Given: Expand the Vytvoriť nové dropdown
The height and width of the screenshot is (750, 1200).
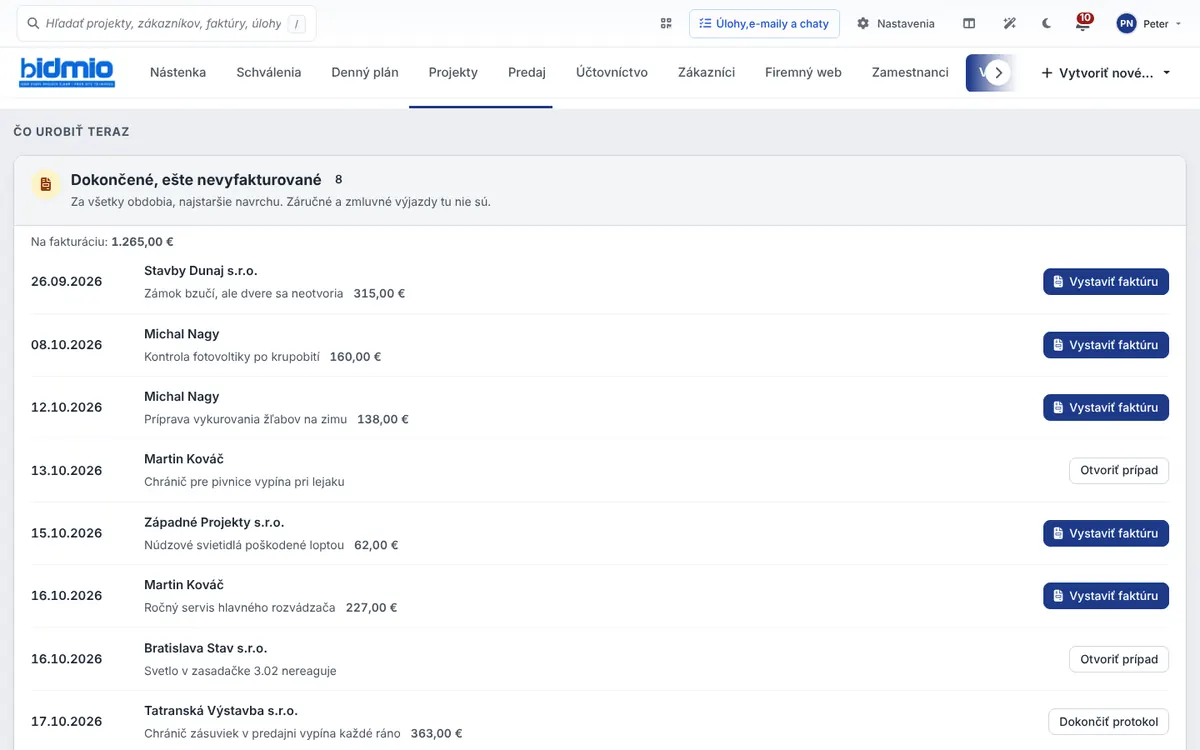Looking at the screenshot, I should 1106,73.
